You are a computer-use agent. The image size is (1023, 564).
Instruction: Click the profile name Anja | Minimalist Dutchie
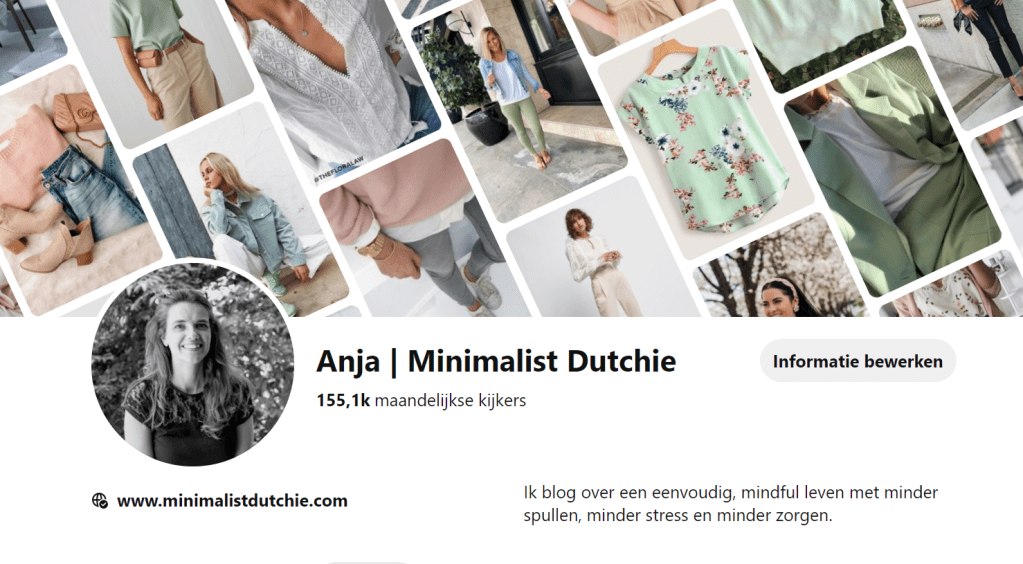tap(496, 361)
